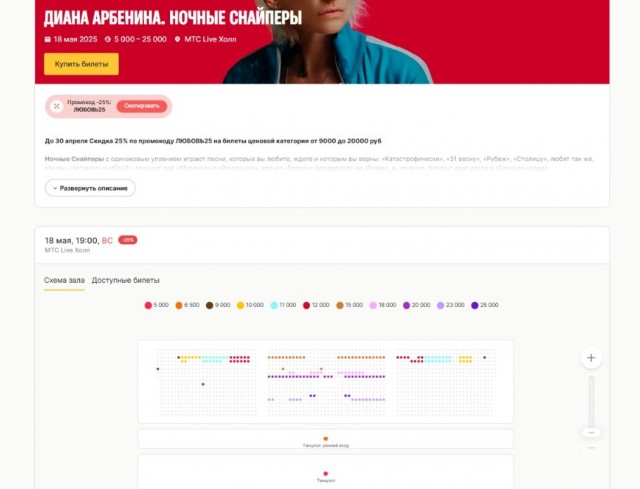640x489 pixels.
Task: Click the calendar icon beside 18 мая 2025
Action: tap(48, 39)
